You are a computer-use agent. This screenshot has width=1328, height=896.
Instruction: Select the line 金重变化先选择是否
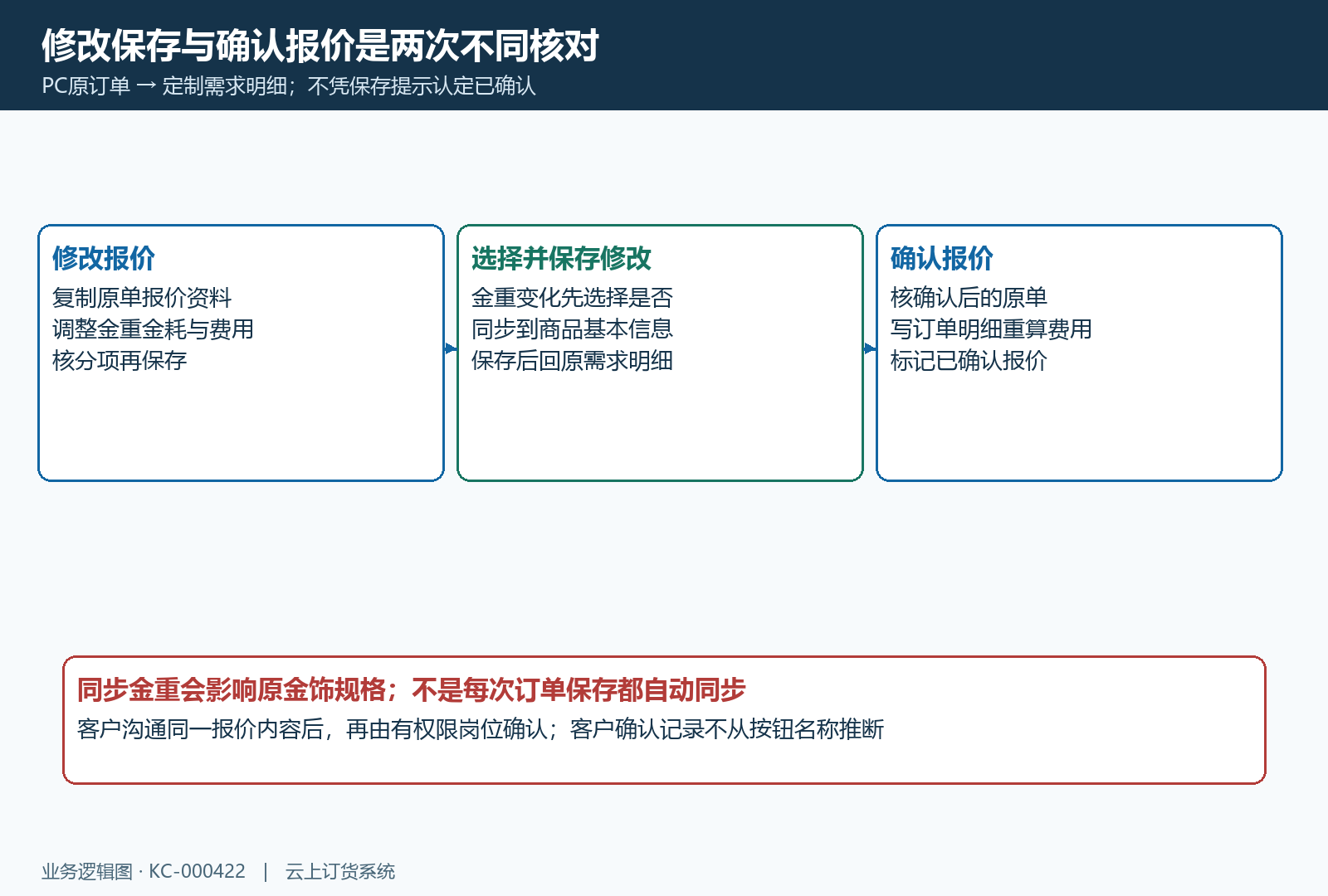tap(572, 297)
